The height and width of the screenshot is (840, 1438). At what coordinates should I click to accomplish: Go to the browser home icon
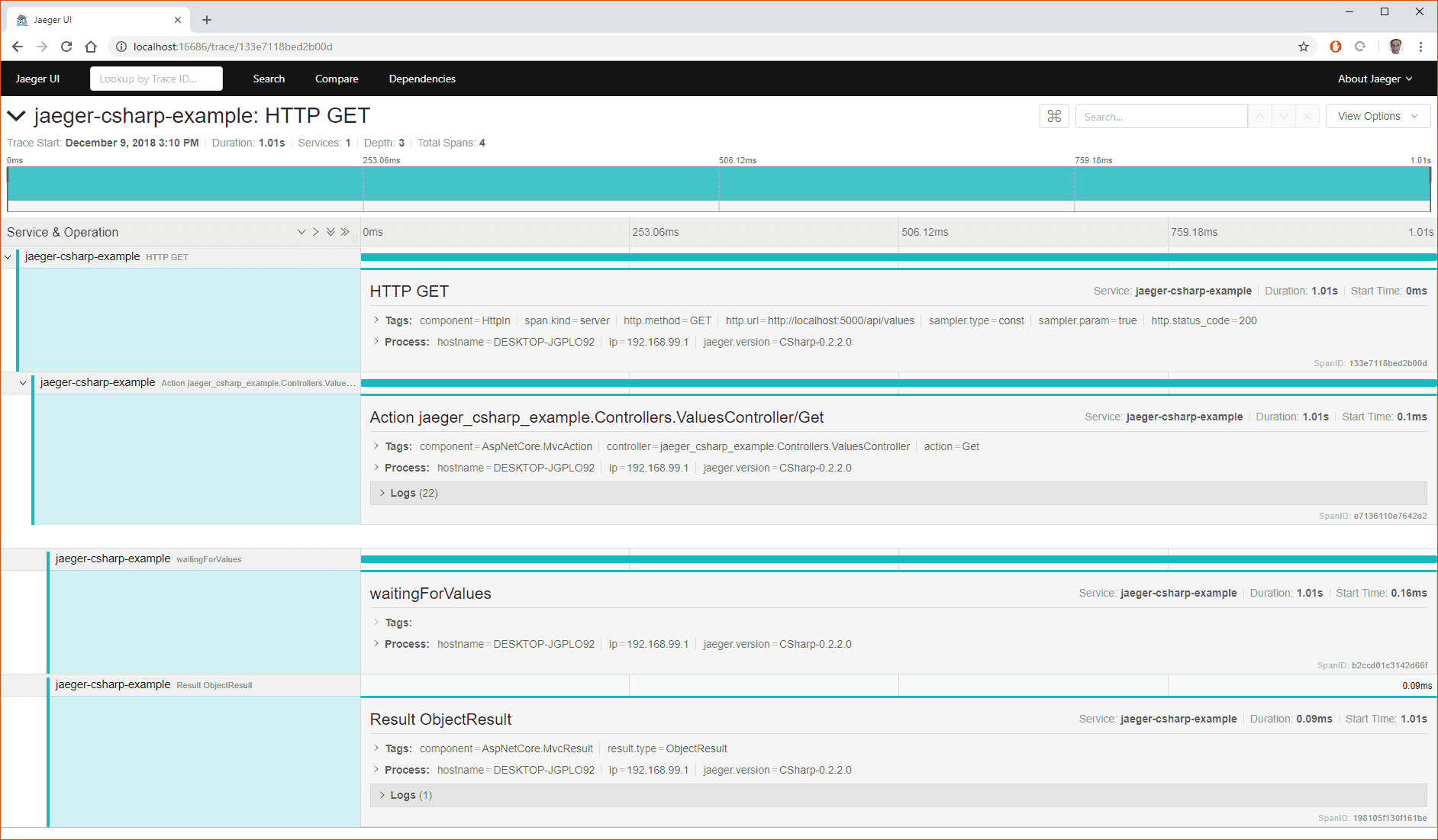91,47
